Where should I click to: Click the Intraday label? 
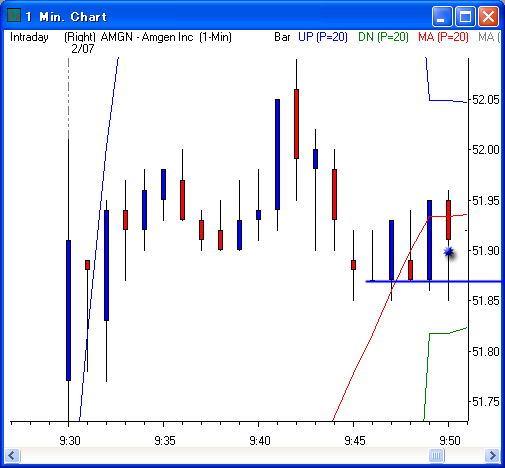point(29,37)
